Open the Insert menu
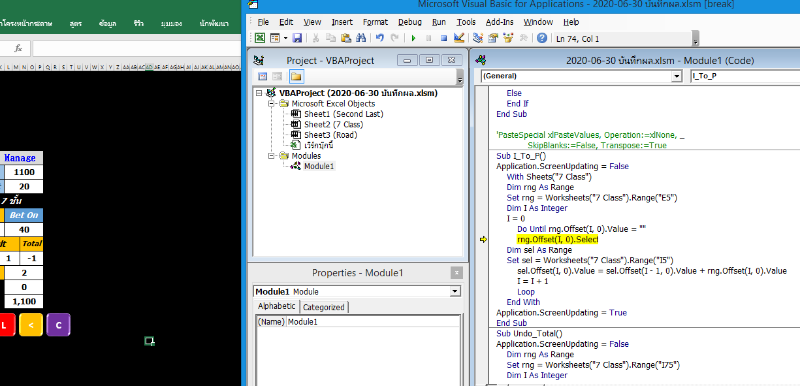The width and height of the screenshot is (800, 386). (342, 22)
